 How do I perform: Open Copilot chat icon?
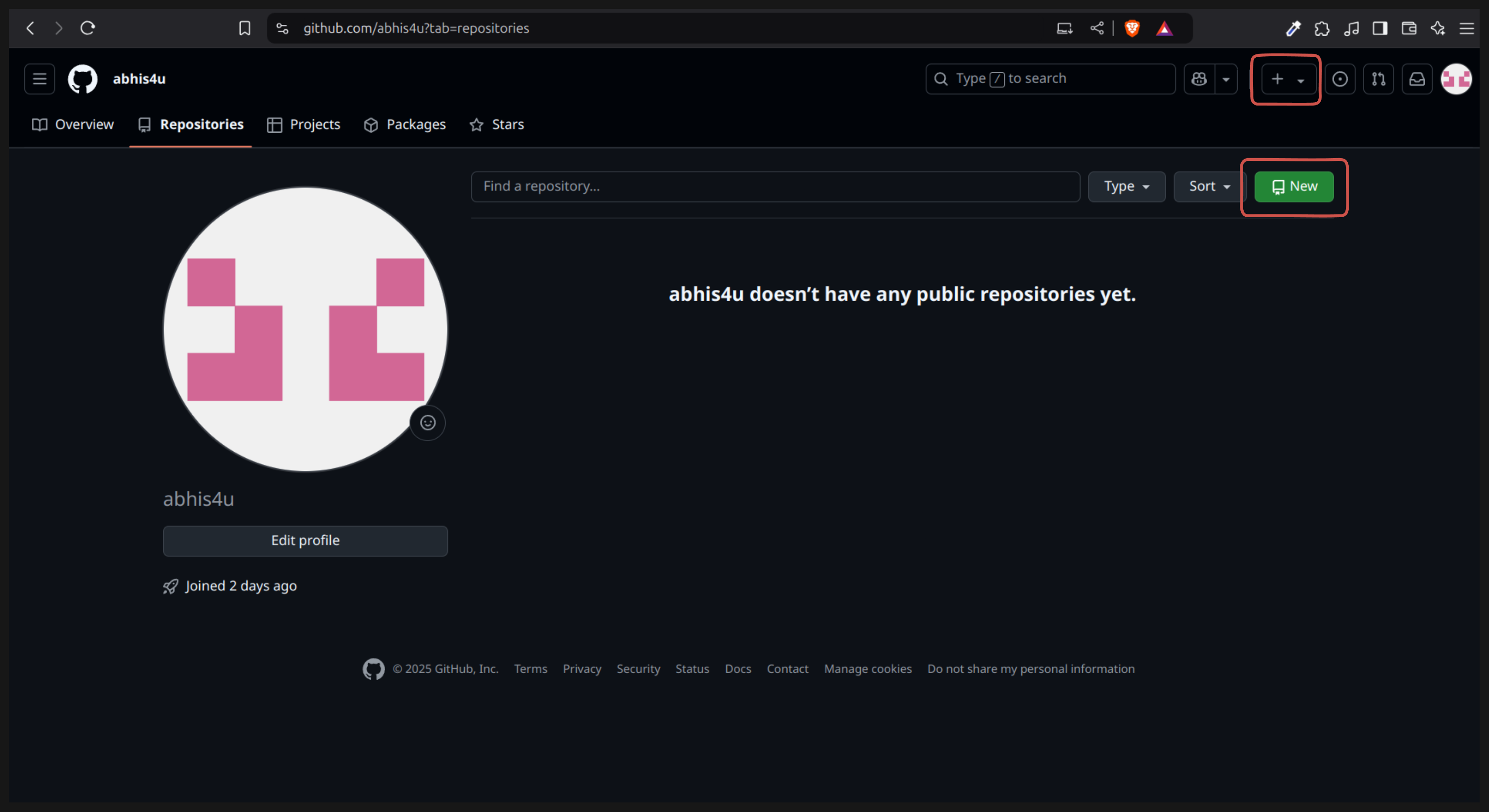pos(1199,79)
